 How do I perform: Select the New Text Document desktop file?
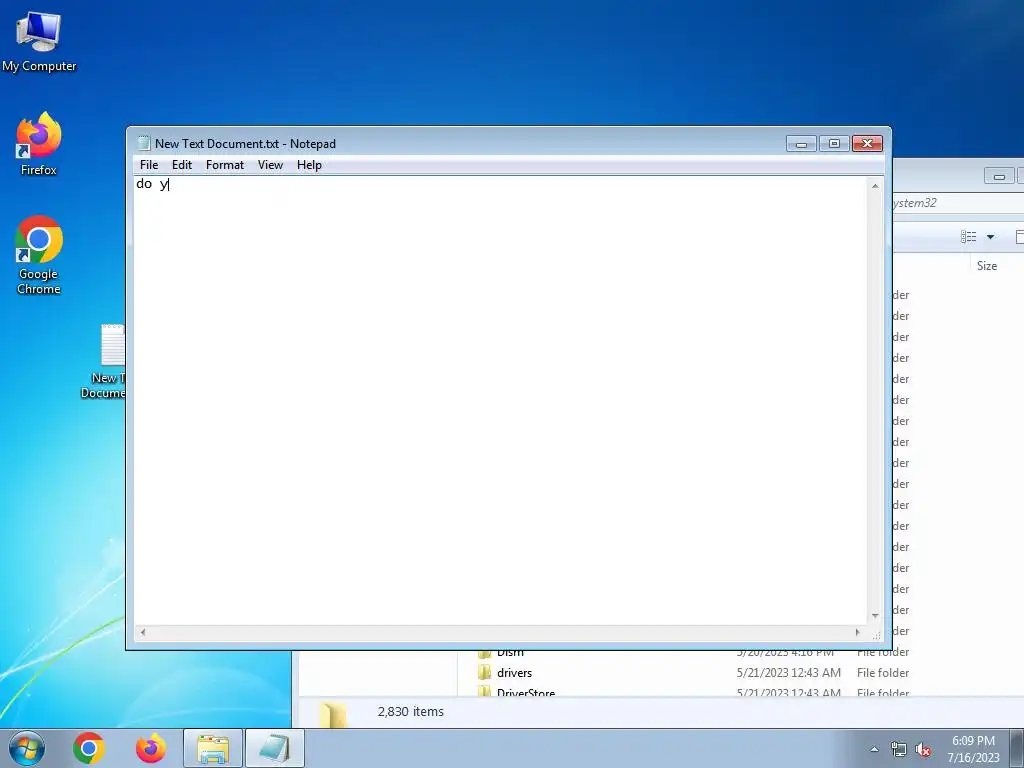[104, 362]
